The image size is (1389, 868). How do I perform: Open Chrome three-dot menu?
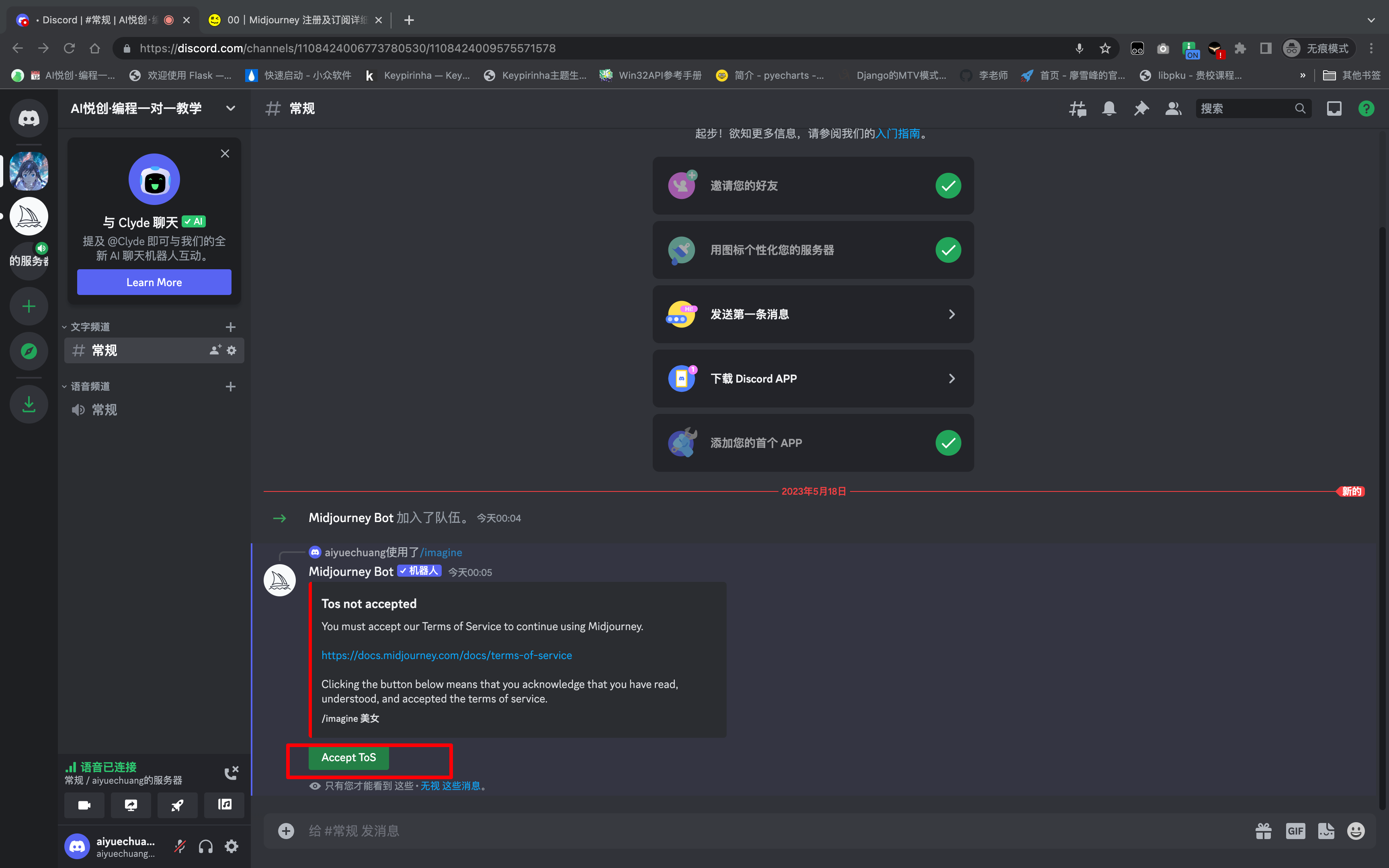pos(1371,48)
